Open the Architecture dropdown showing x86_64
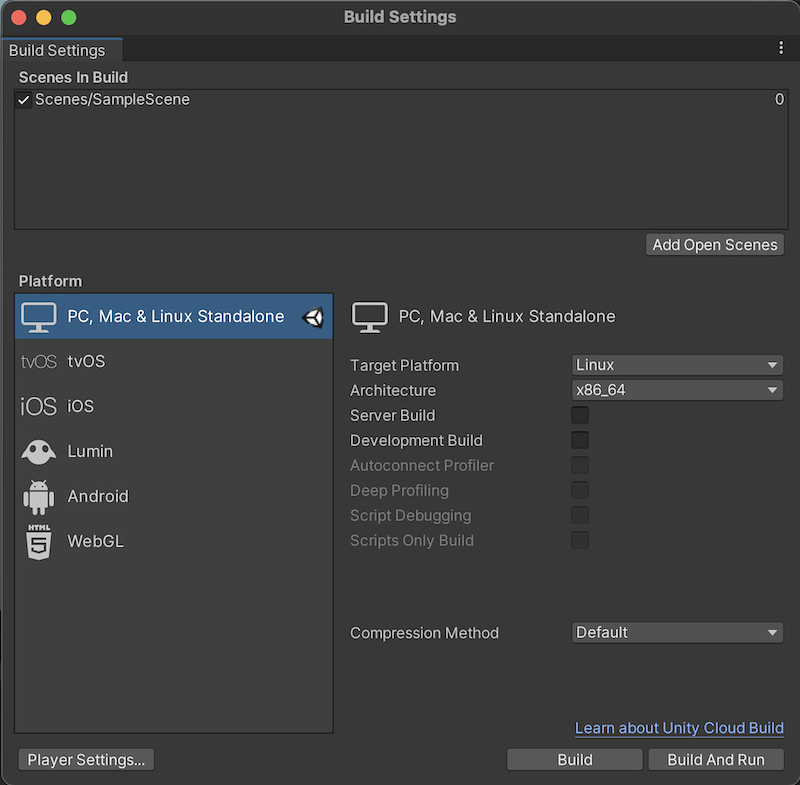Screen dimensions: 800x785 (677, 390)
